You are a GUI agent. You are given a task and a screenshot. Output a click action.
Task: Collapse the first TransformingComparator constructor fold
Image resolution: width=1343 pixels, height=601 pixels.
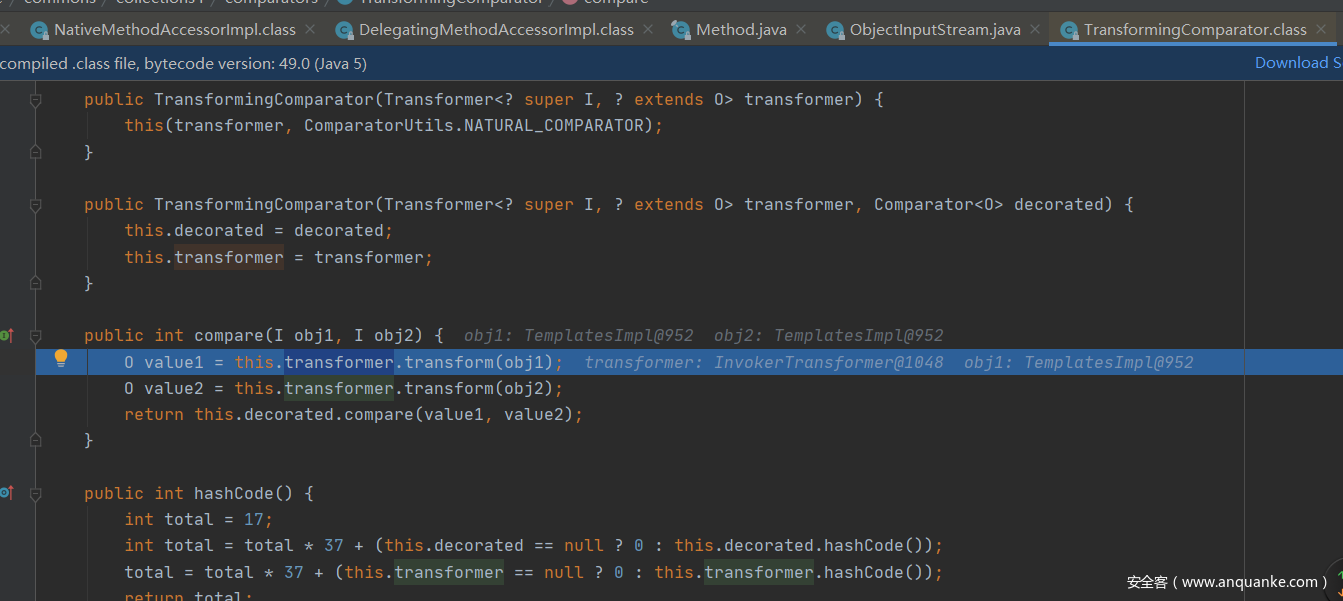tap(36, 100)
